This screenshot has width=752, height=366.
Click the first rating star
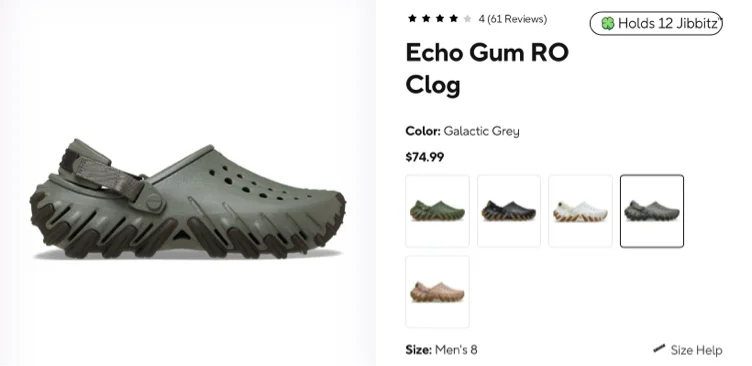[412, 19]
